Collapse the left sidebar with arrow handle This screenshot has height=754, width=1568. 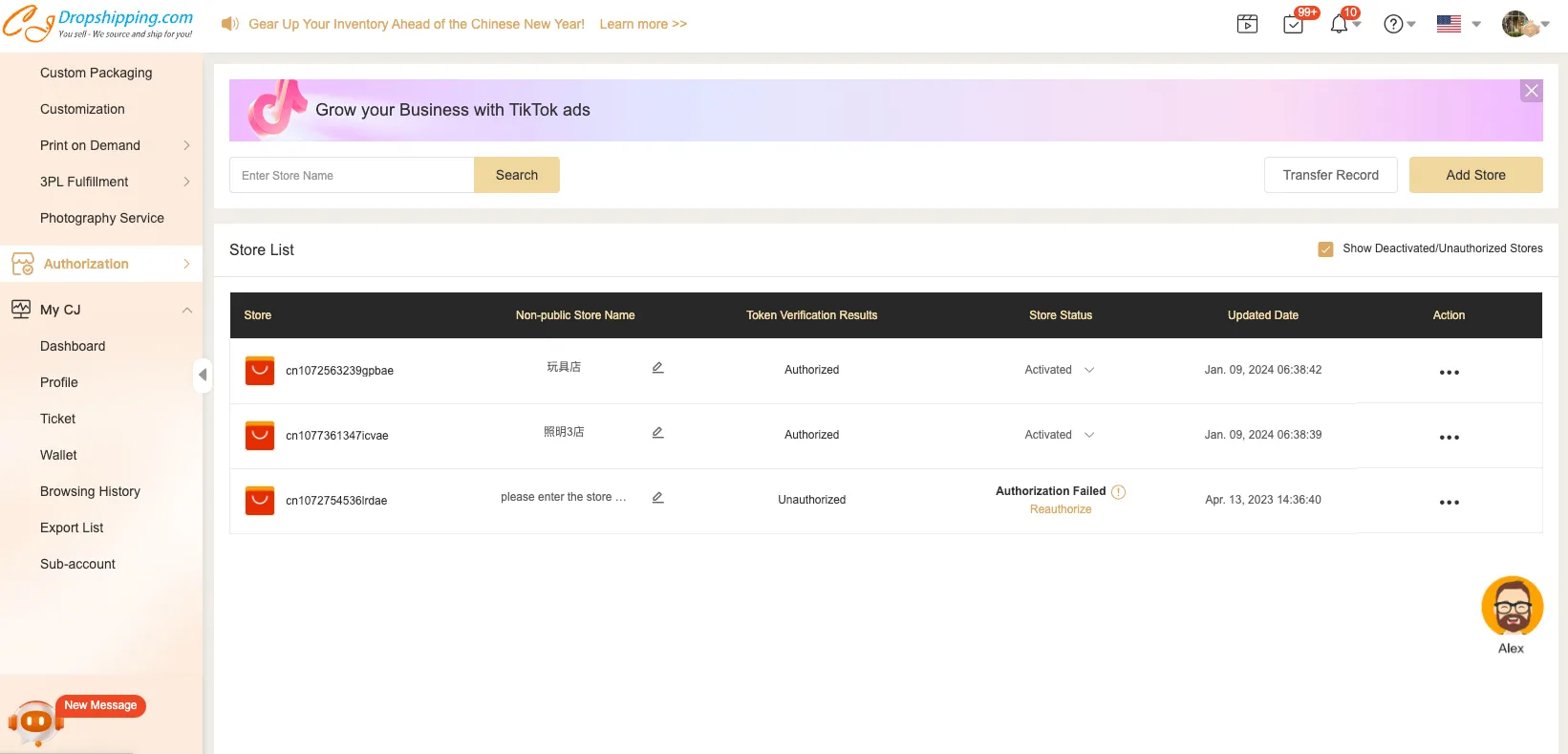(x=203, y=375)
